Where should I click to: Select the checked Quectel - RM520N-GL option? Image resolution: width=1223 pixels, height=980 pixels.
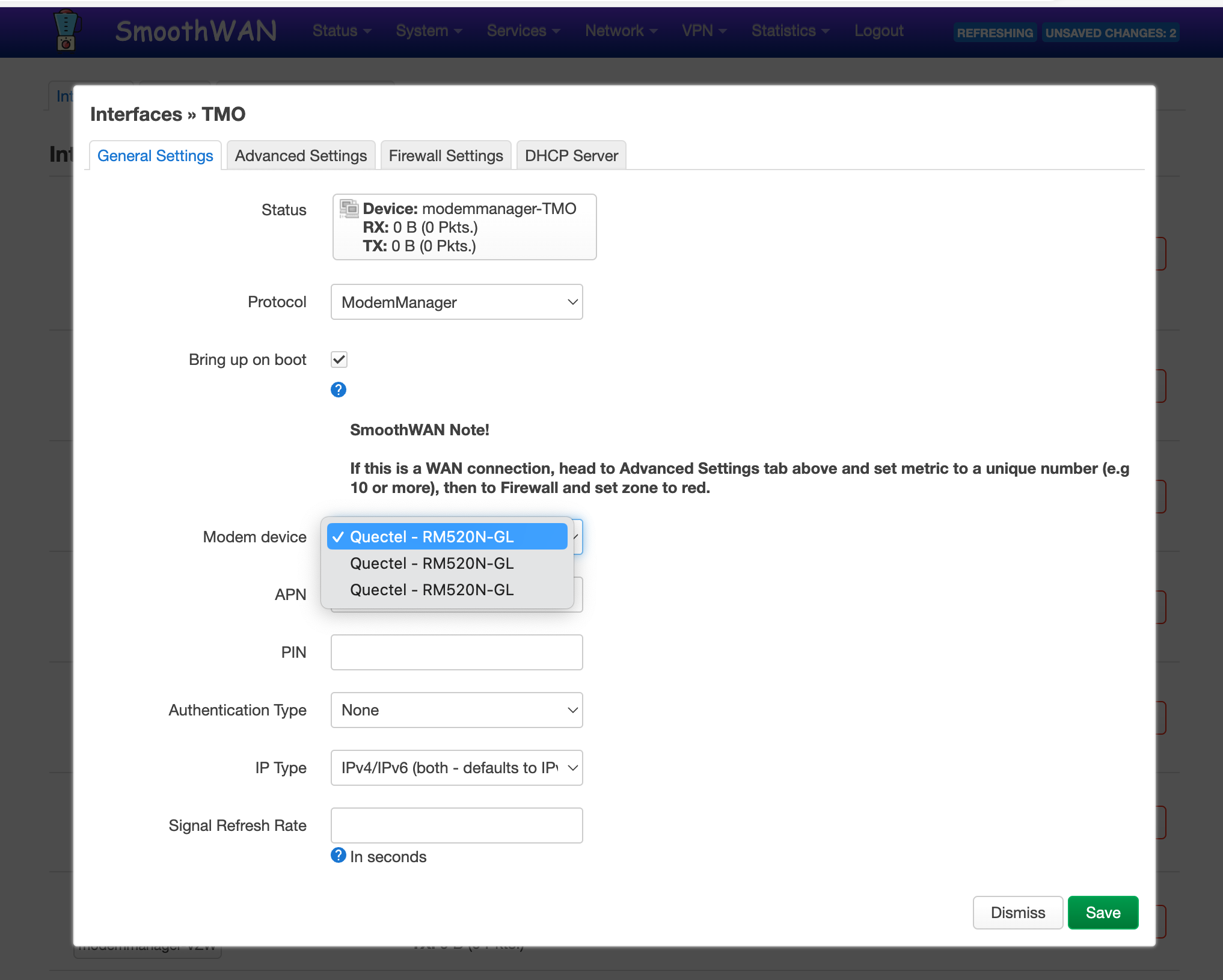tap(447, 536)
